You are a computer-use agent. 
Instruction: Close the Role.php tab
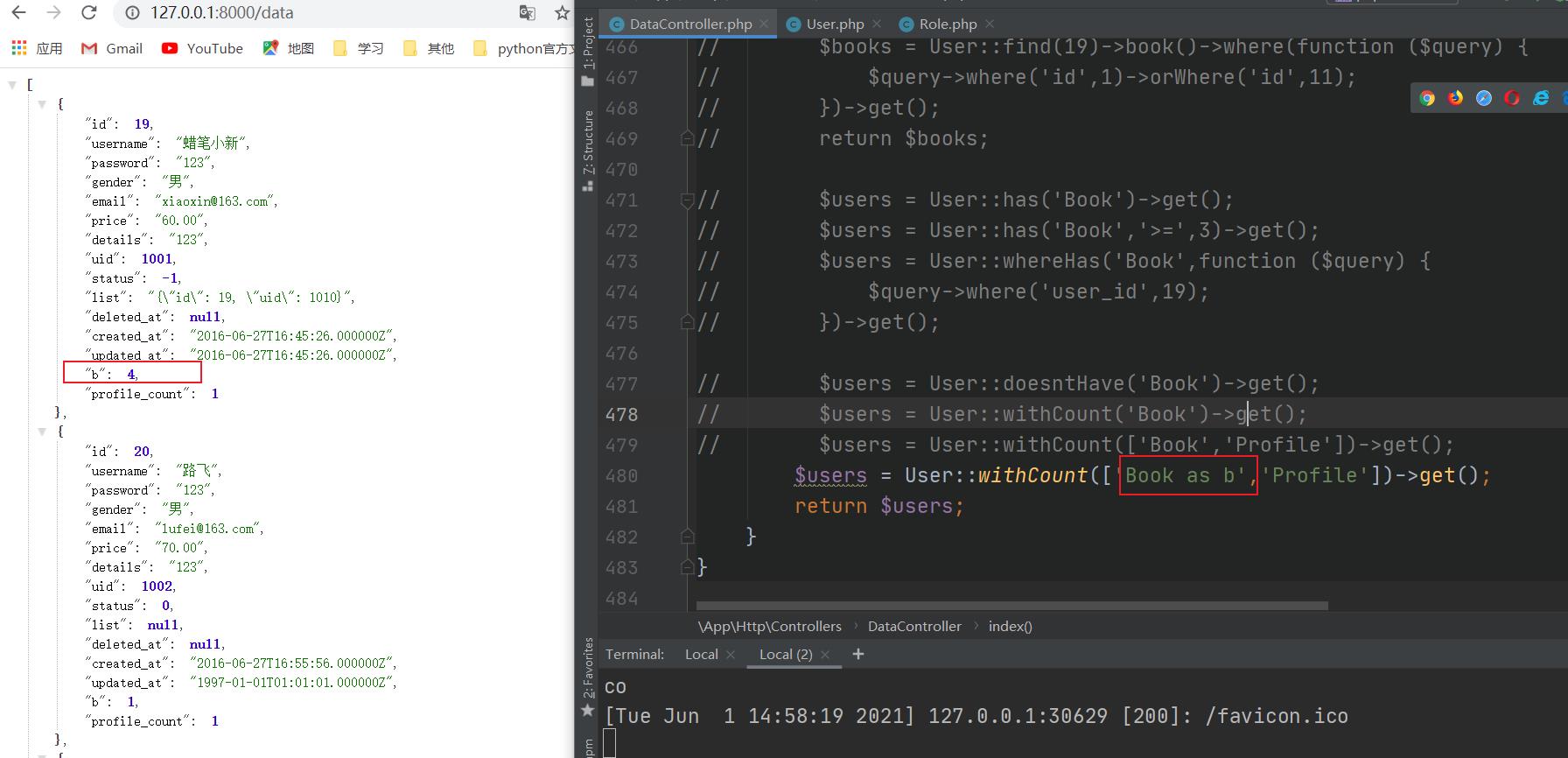990,25
